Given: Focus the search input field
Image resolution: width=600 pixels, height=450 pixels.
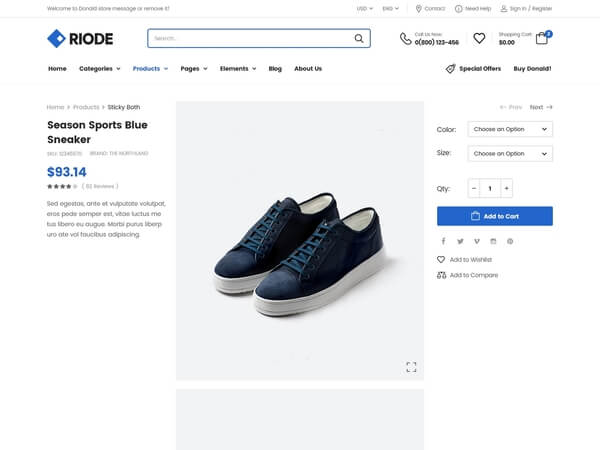Looking at the screenshot, I should click(x=251, y=38).
